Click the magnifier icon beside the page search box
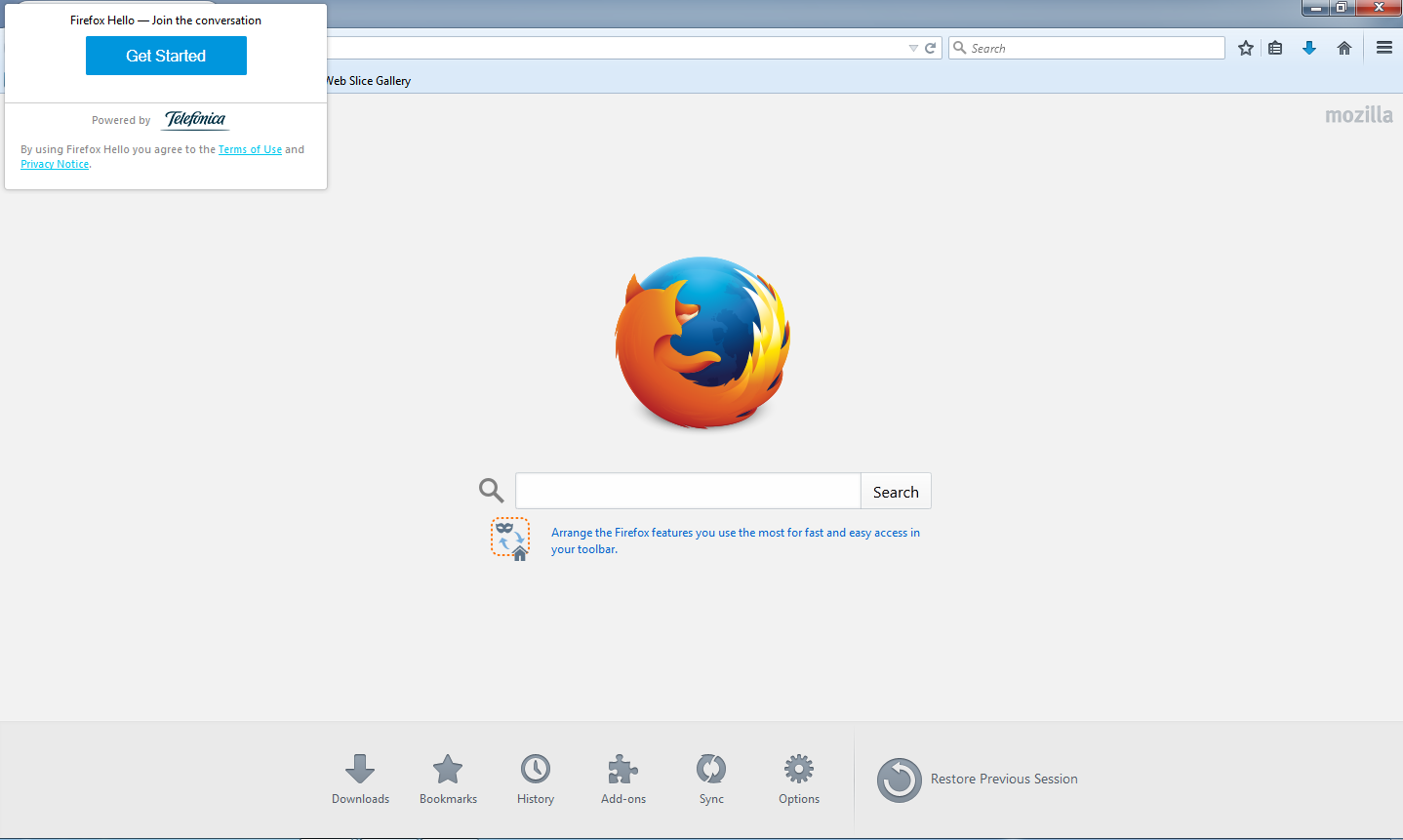Viewport: 1403px width, 840px height. (x=491, y=490)
